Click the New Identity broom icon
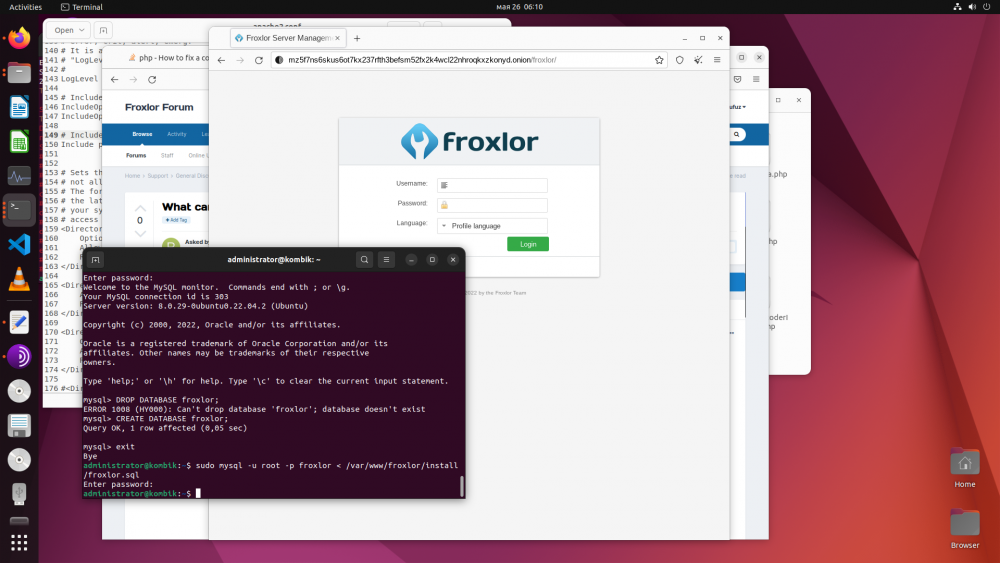Viewport: 1000px width, 563px height. click(x=698, y=60)
